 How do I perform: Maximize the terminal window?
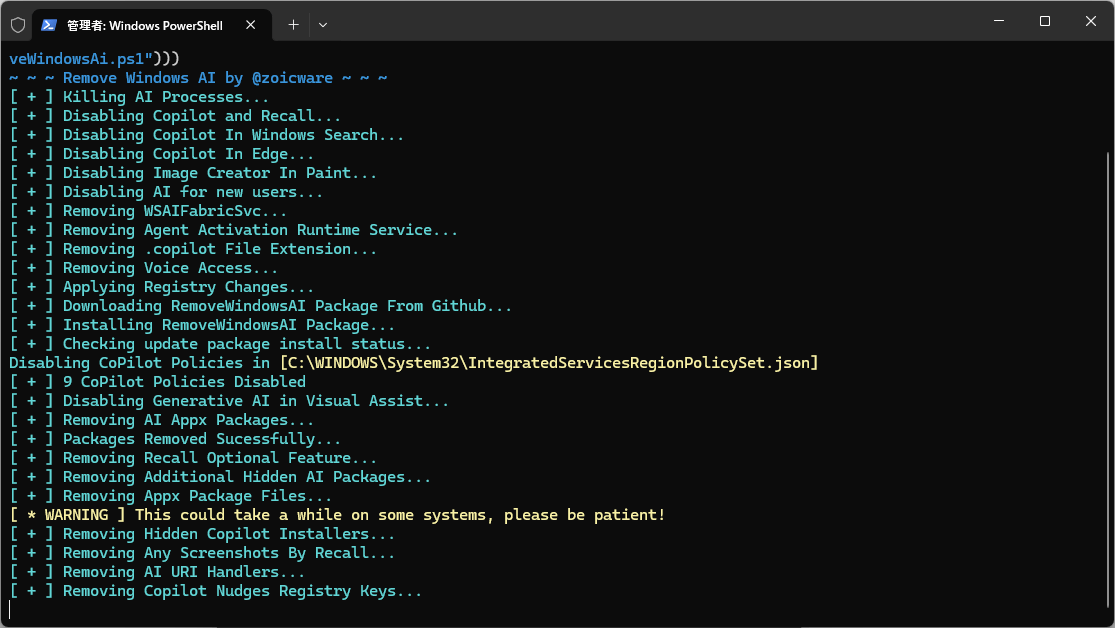coord(1044,21)
